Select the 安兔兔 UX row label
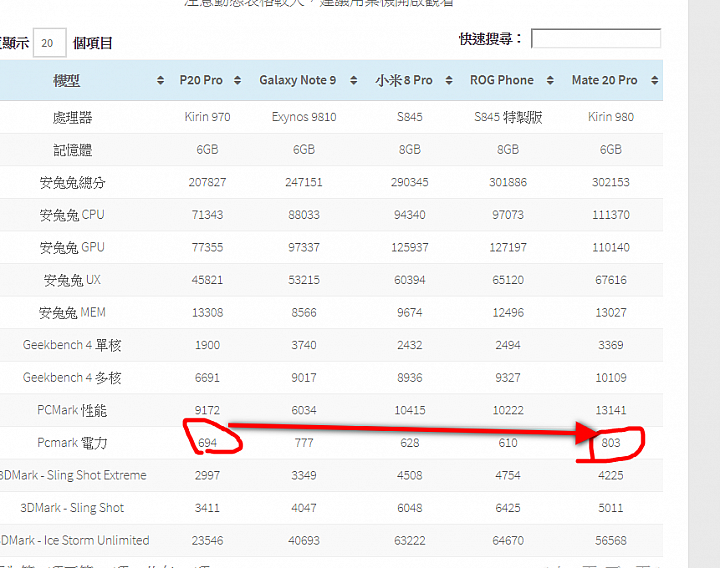The width and height of the screenshot is (720, 568). coord(72,280)
